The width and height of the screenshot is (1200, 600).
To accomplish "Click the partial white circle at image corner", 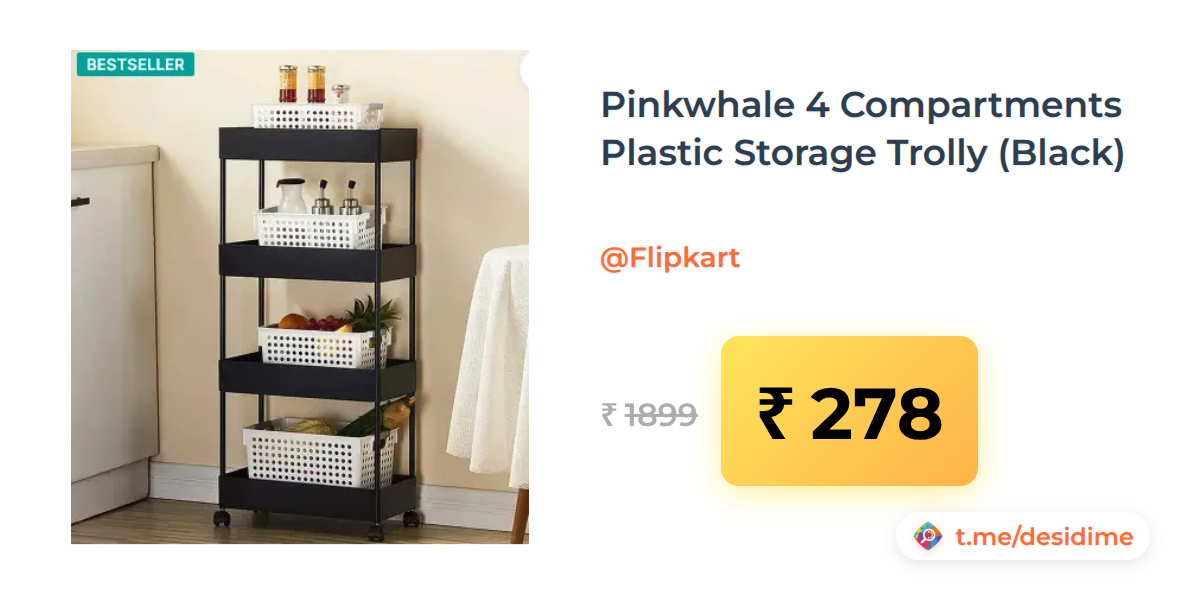I will coord(524,71).
